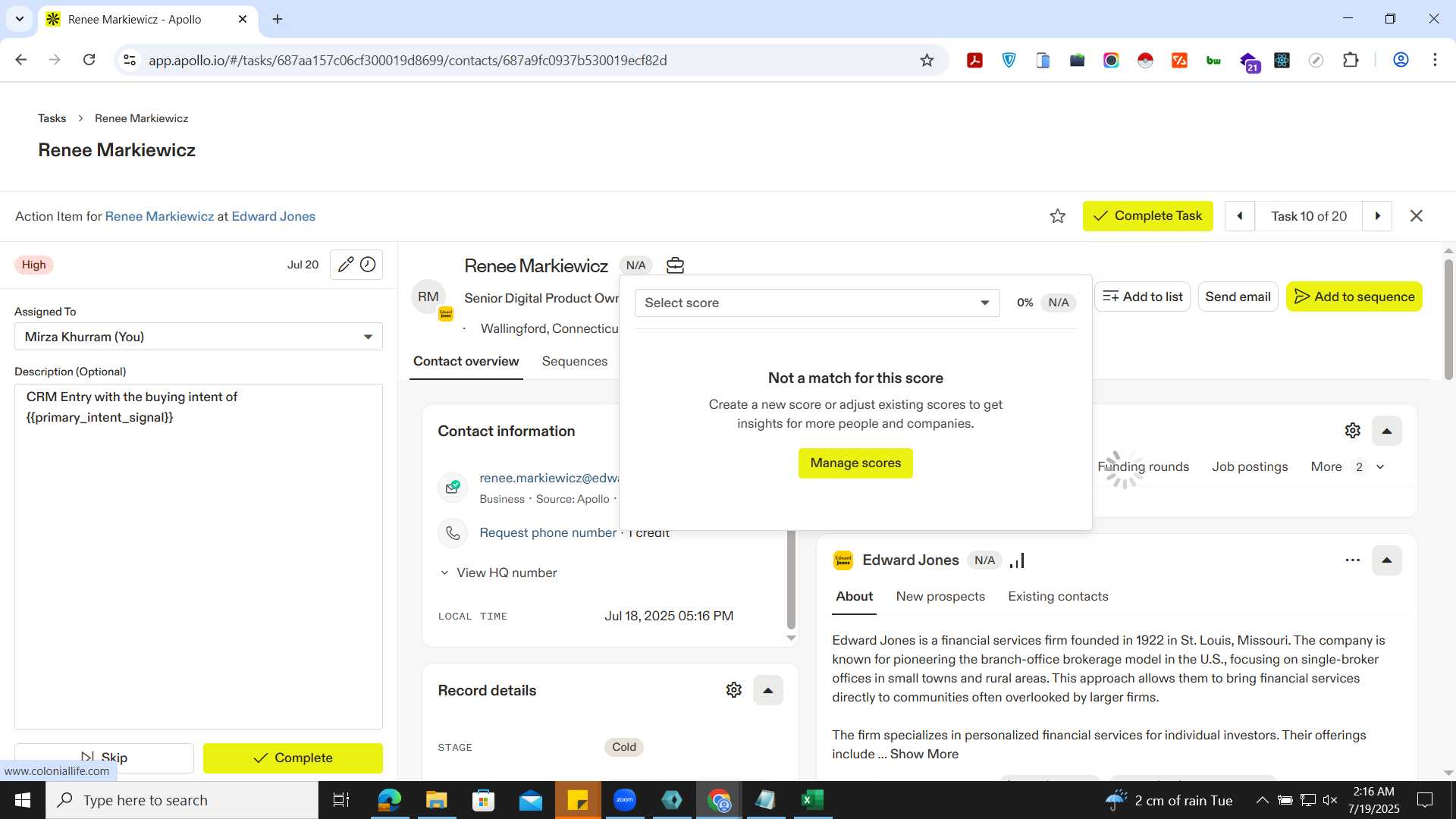
Task: Switch to New prospects tab
Action: 940,597
